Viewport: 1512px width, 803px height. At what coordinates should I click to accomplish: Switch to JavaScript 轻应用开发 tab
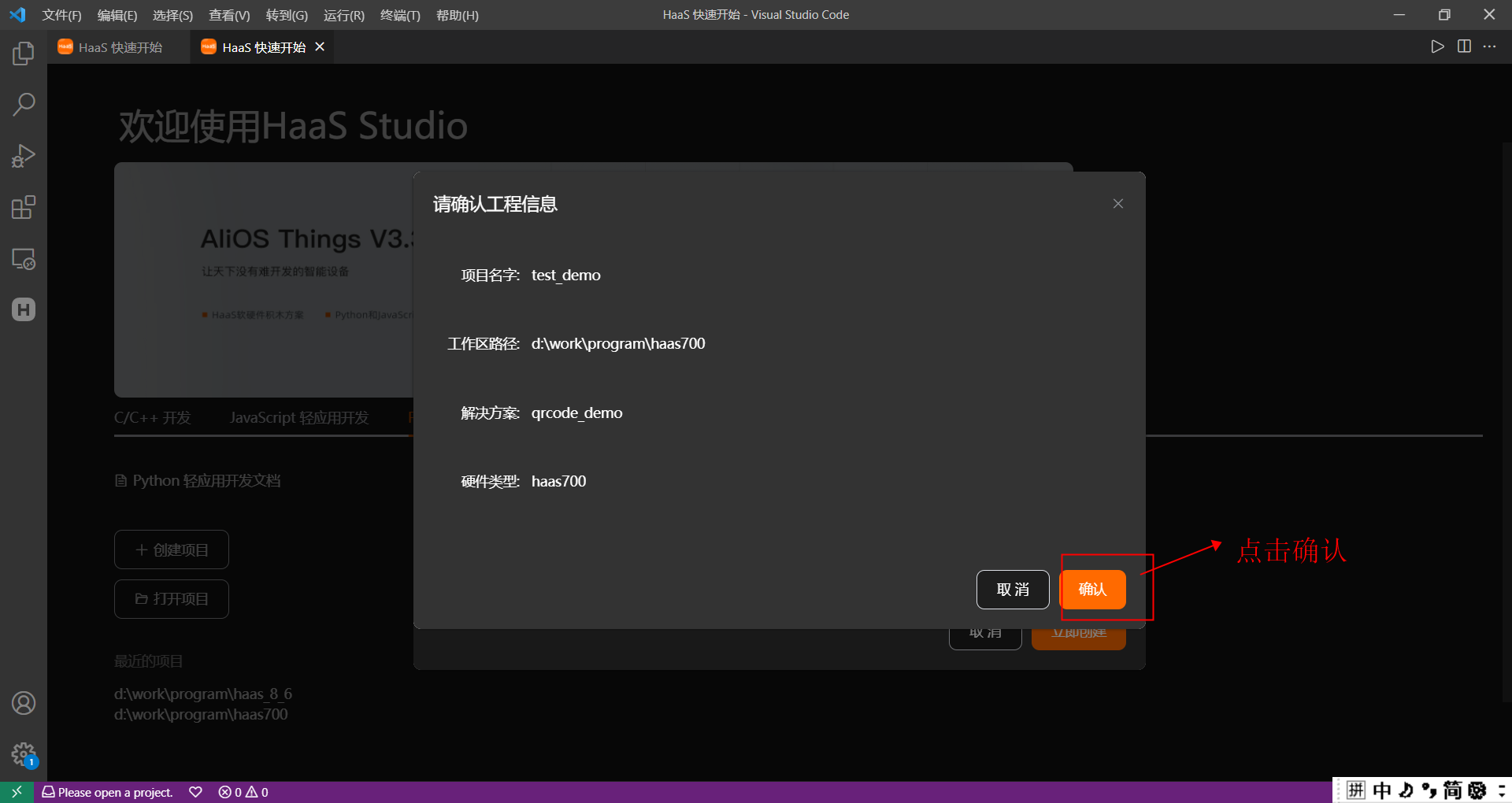click(x=299, y=417)
